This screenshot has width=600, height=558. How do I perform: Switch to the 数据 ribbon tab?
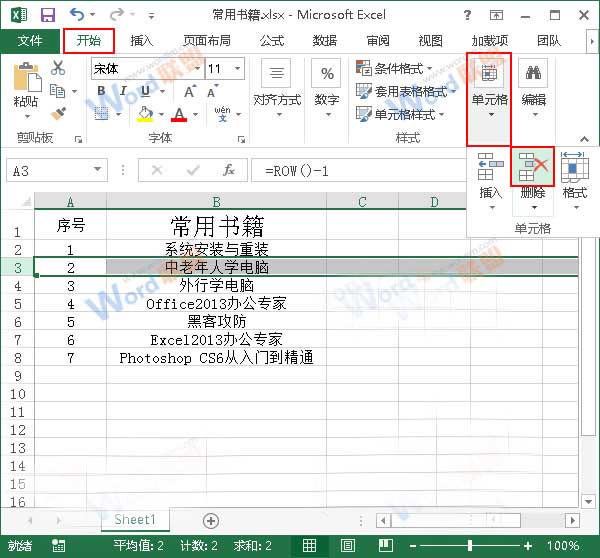(325, 41)
